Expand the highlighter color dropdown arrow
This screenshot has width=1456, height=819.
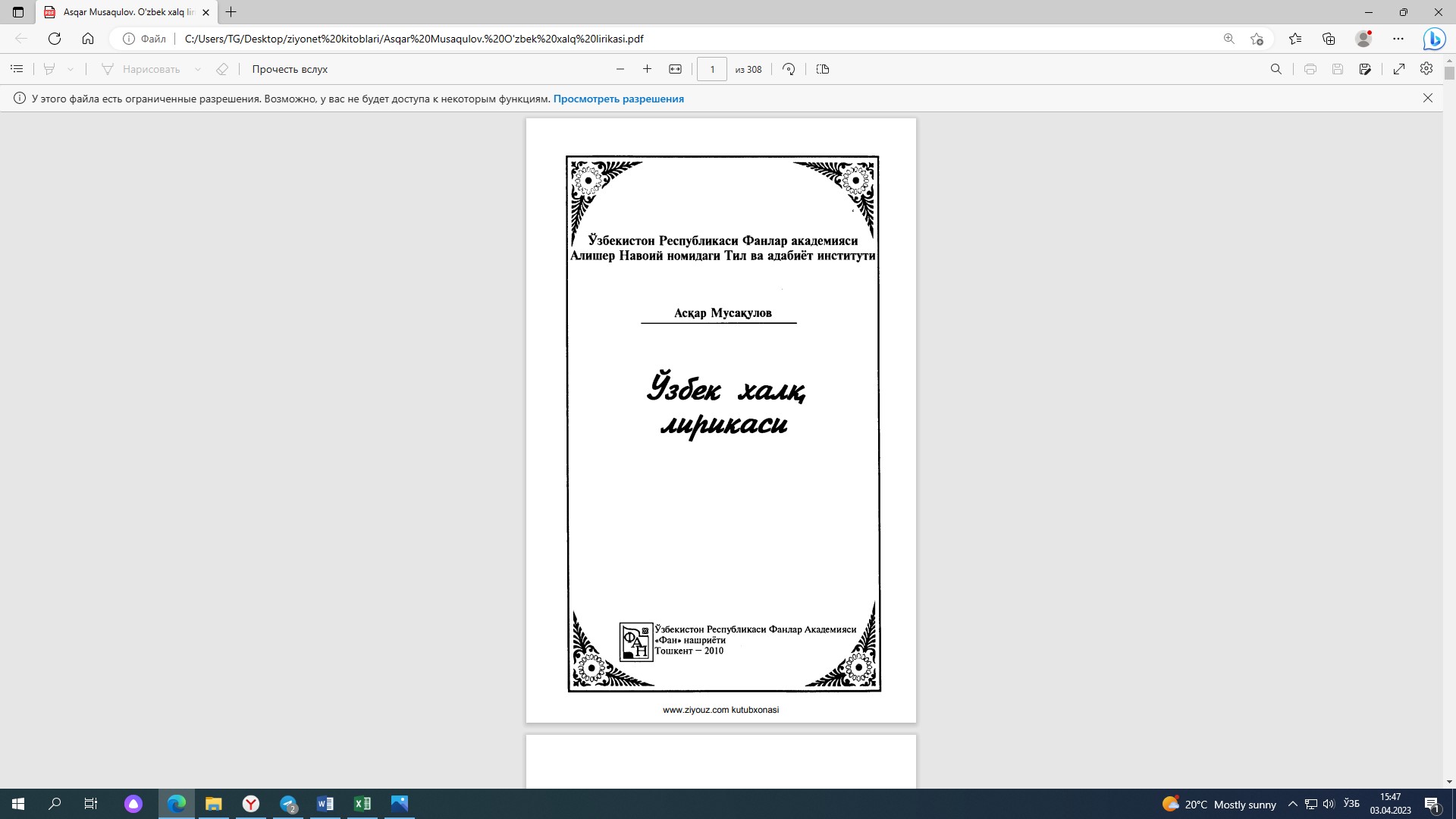(x=71, y=69)
